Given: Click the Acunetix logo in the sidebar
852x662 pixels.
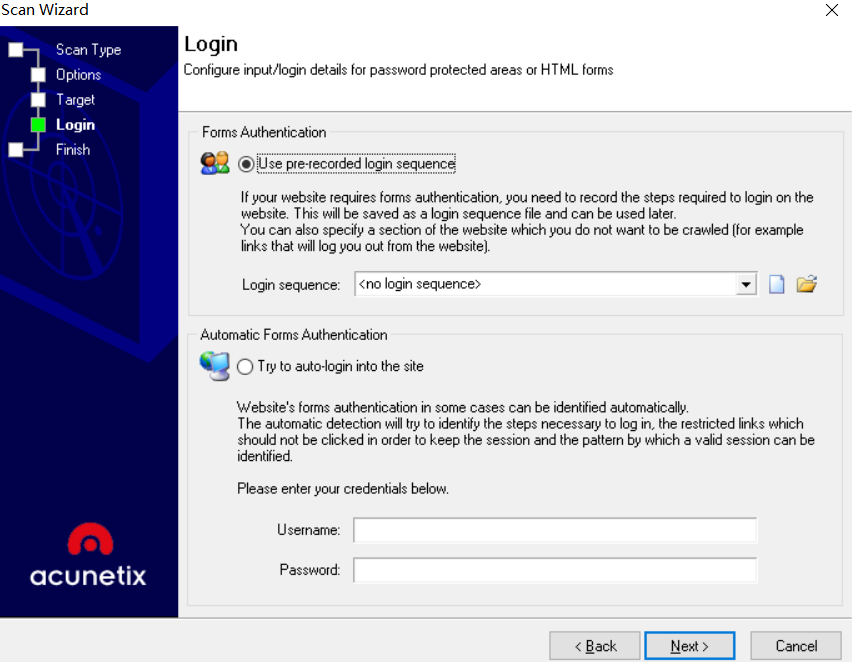Looking at the screenshot, I should click(x=89, y=554).
